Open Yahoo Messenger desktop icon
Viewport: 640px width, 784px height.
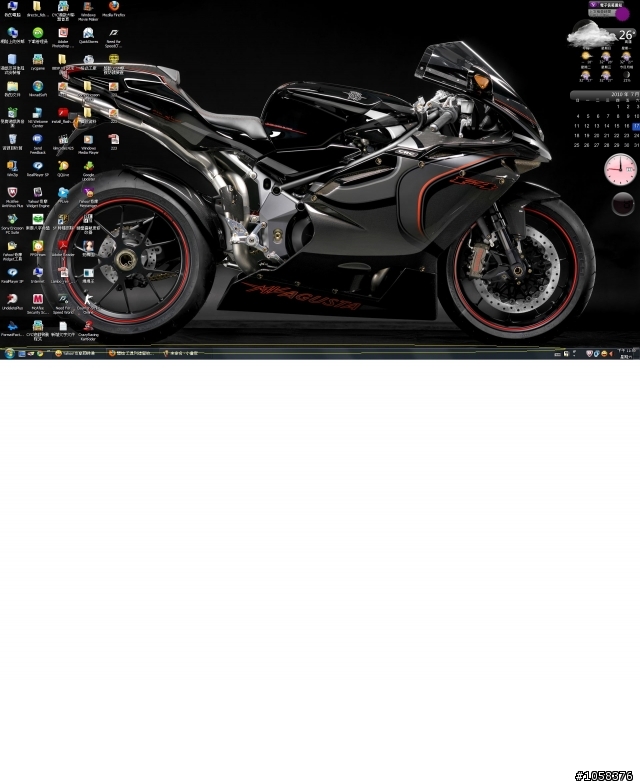pos(88,197)
